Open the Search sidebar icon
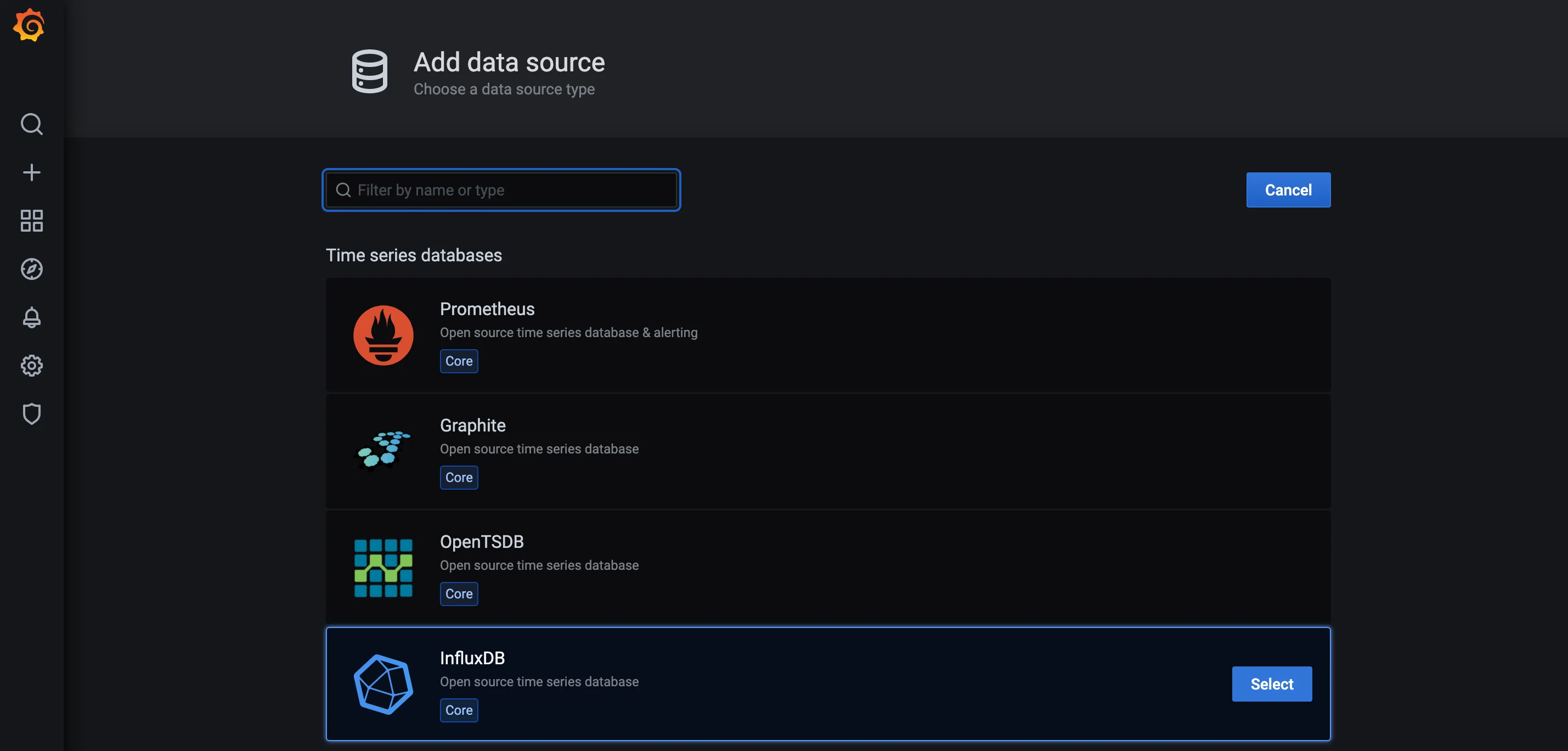This screenshot has width=1568, height=751. pos(32,124)
